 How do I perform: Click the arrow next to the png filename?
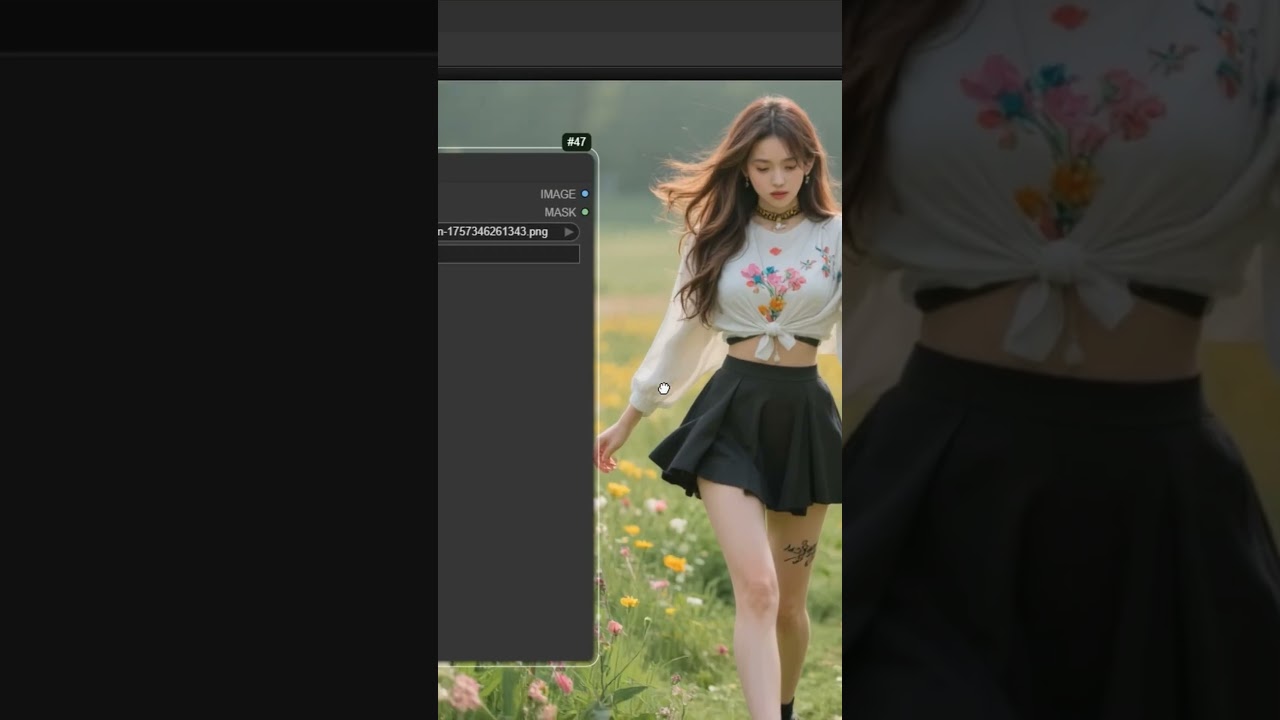pos(569,232)
